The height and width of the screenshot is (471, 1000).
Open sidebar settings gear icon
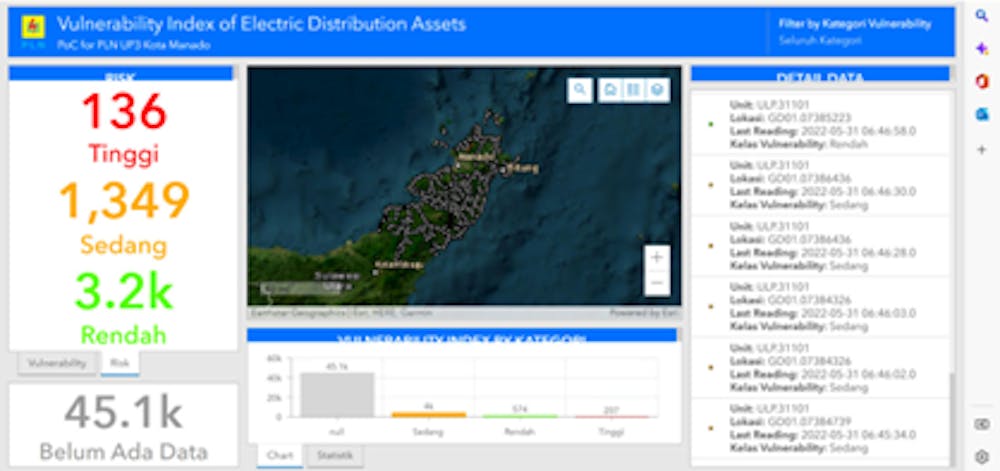(x=982, y=456)
